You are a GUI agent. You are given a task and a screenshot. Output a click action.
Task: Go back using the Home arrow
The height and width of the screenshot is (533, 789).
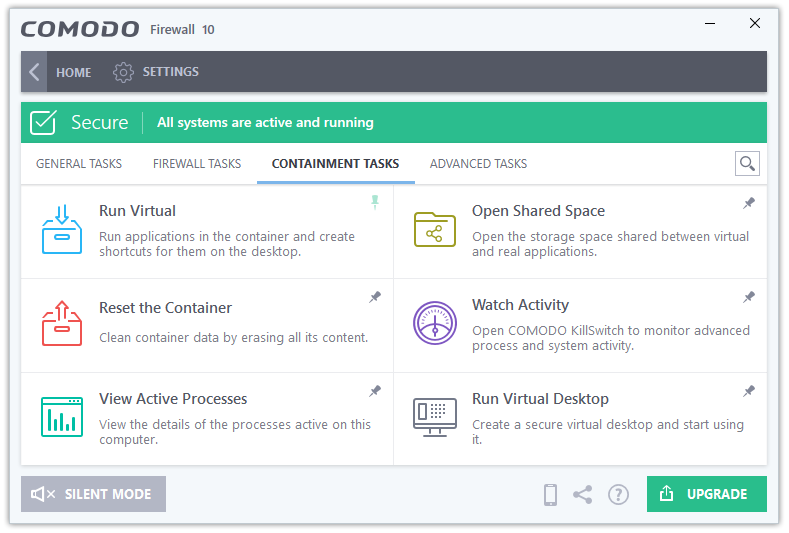(x=35, y=72)
